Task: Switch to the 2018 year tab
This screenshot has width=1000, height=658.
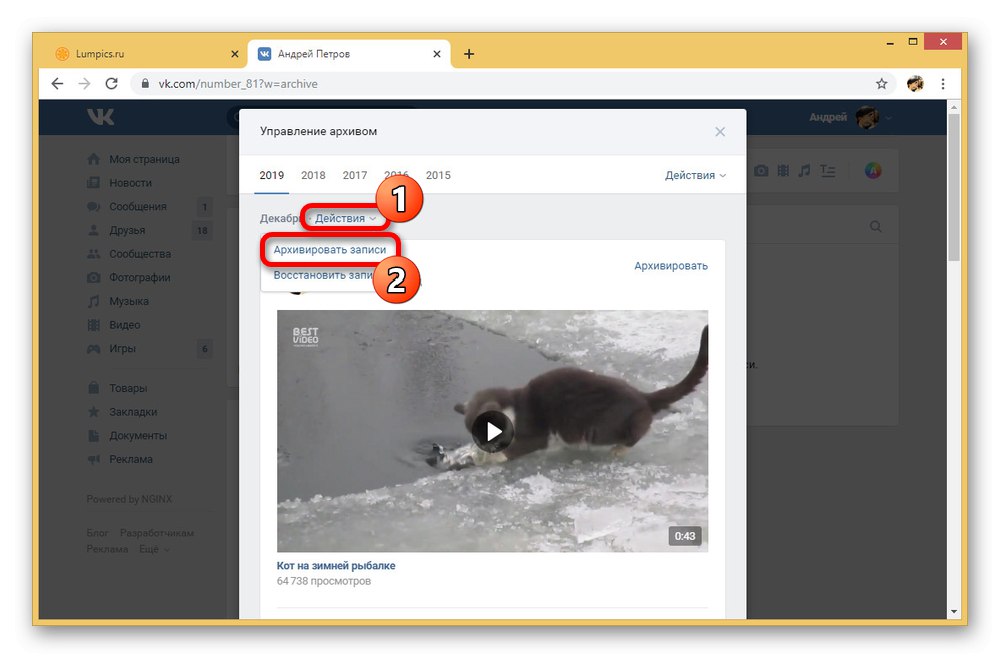Action: (313, 175)
